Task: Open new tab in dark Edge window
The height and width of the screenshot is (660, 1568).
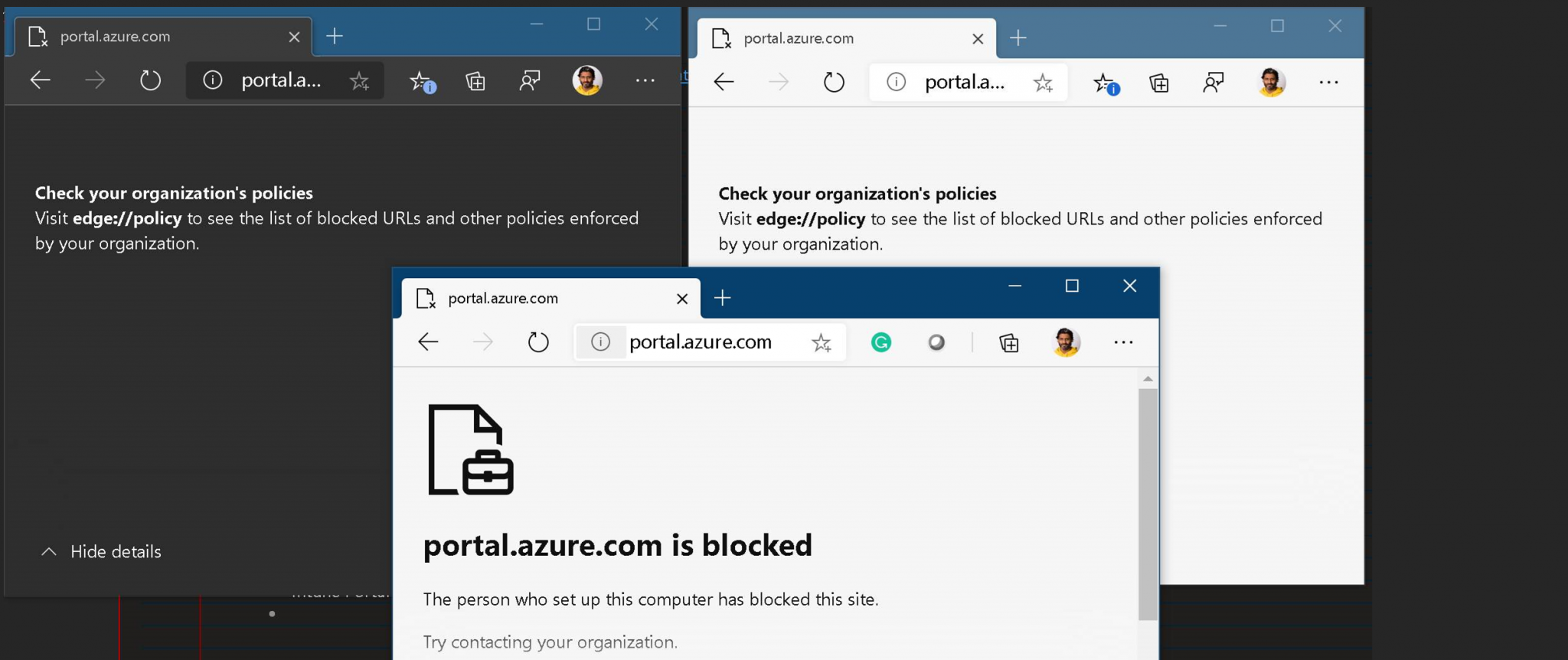Action: 335,36
